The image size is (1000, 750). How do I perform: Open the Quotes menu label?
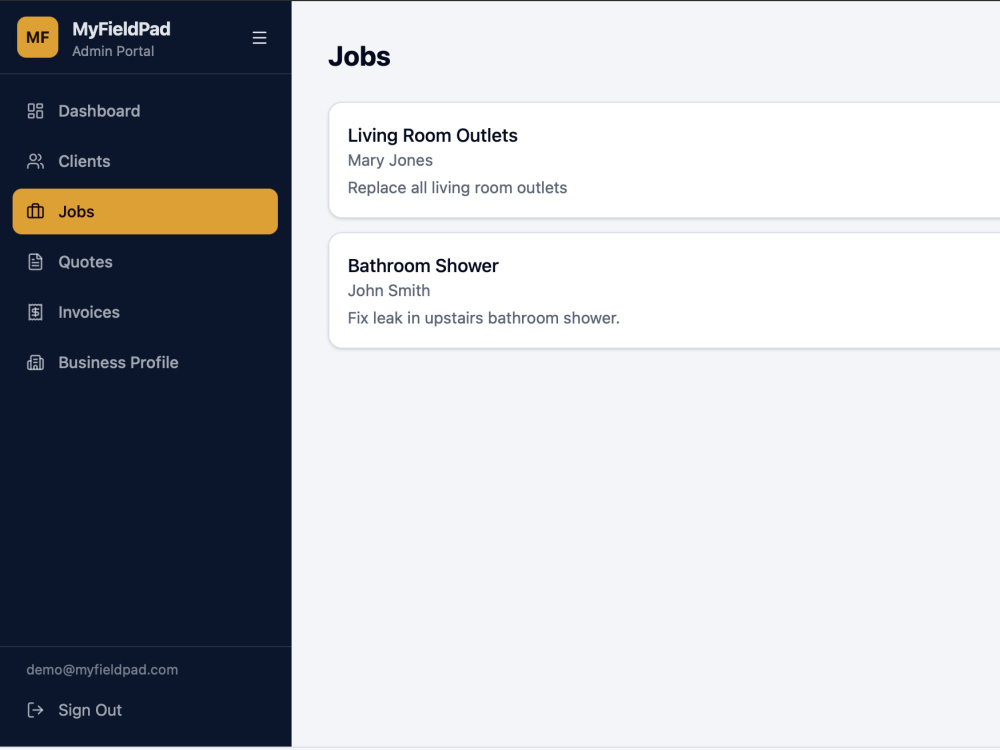[x=85, y=262]
